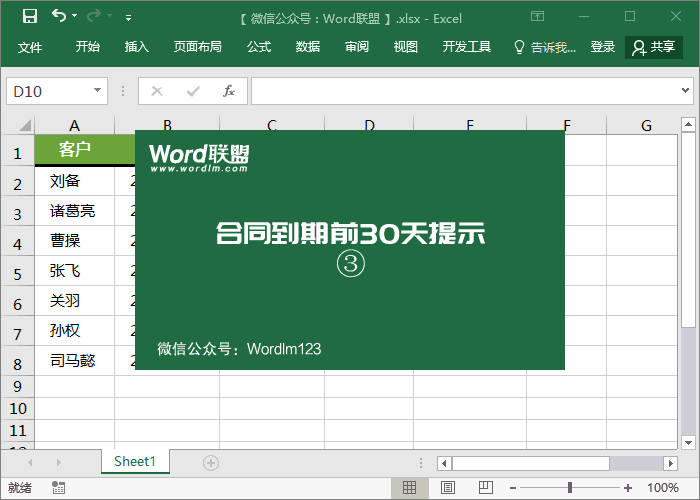Switch to the 插入 ribbon tab

[136, 46]
